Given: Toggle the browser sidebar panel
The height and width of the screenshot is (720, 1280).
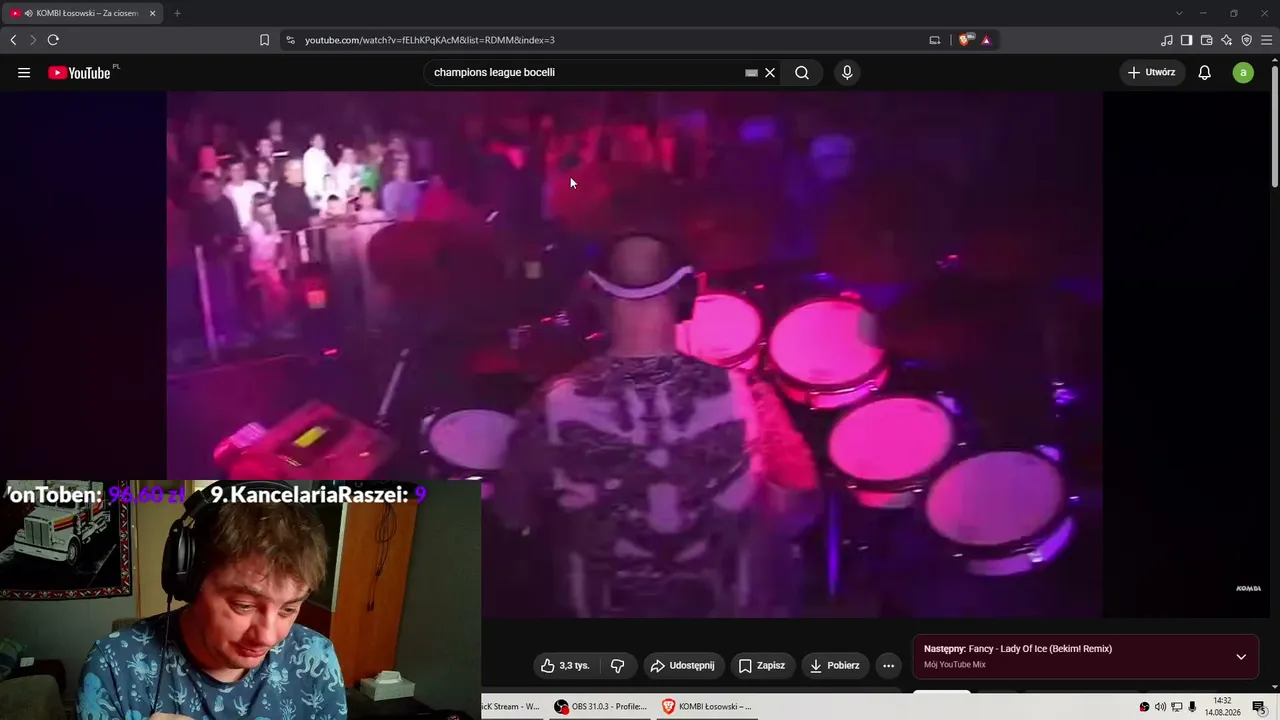Looking at the screenshot, I should tap(1186, 40).
